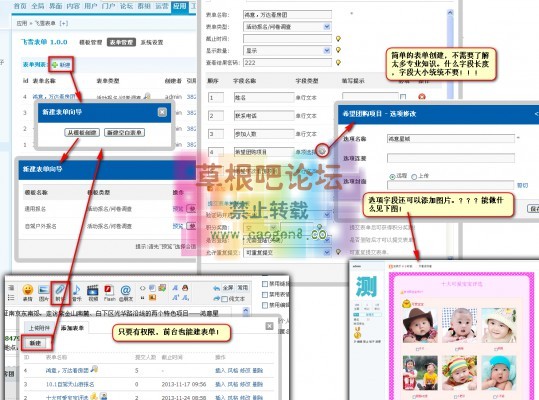Screen dimensions: 539x400
Task: Tick the first 禁用 checkbox right of the editor
Action: tap(265, 284)
